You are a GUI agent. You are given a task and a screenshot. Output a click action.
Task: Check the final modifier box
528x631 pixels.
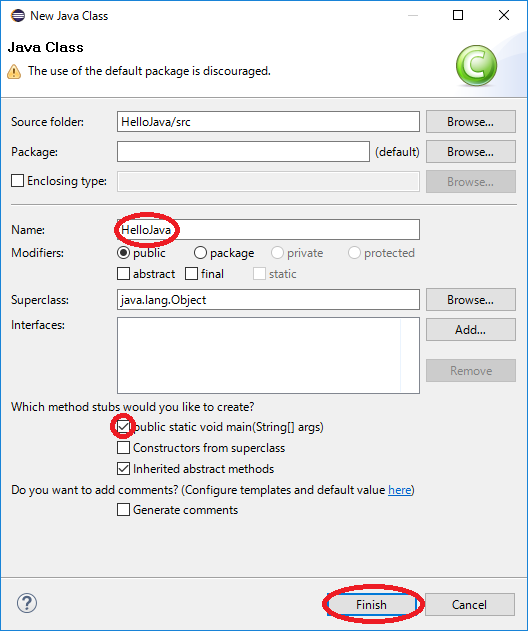pos(191,274)
